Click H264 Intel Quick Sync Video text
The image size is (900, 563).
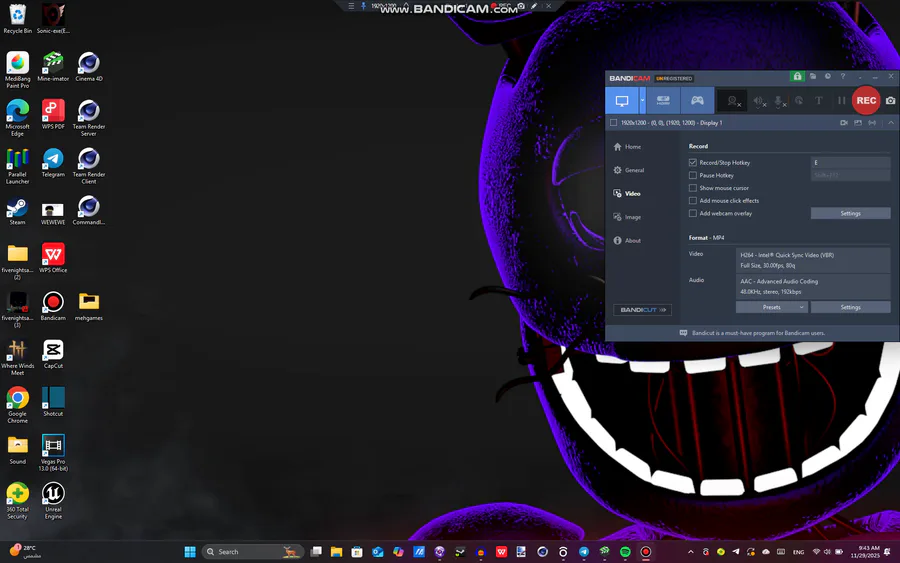pos(787,255)
